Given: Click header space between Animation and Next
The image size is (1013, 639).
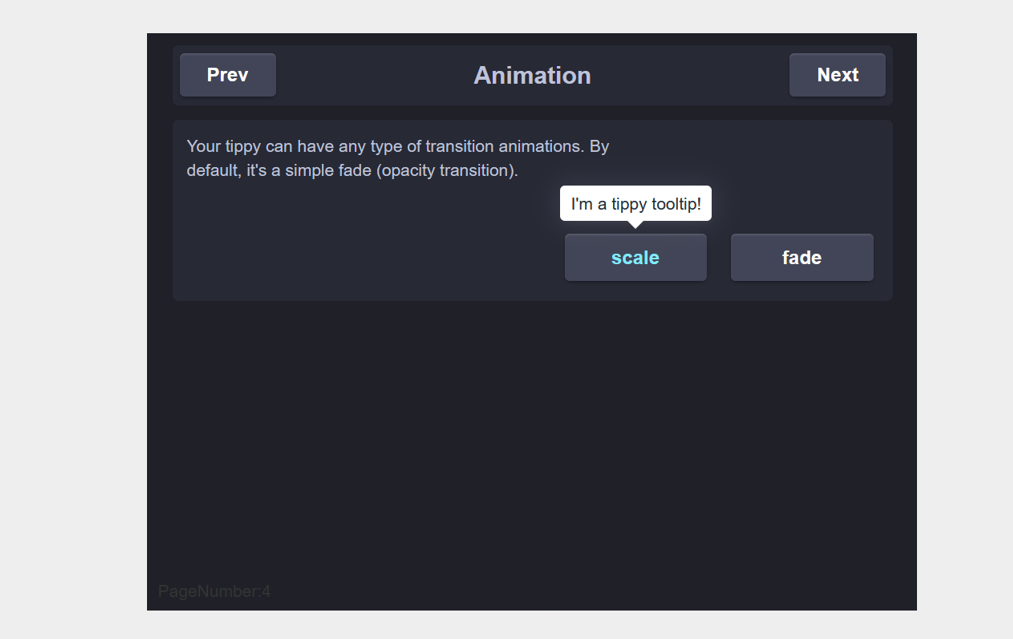Looking at the screenshot, I should 690,76.
